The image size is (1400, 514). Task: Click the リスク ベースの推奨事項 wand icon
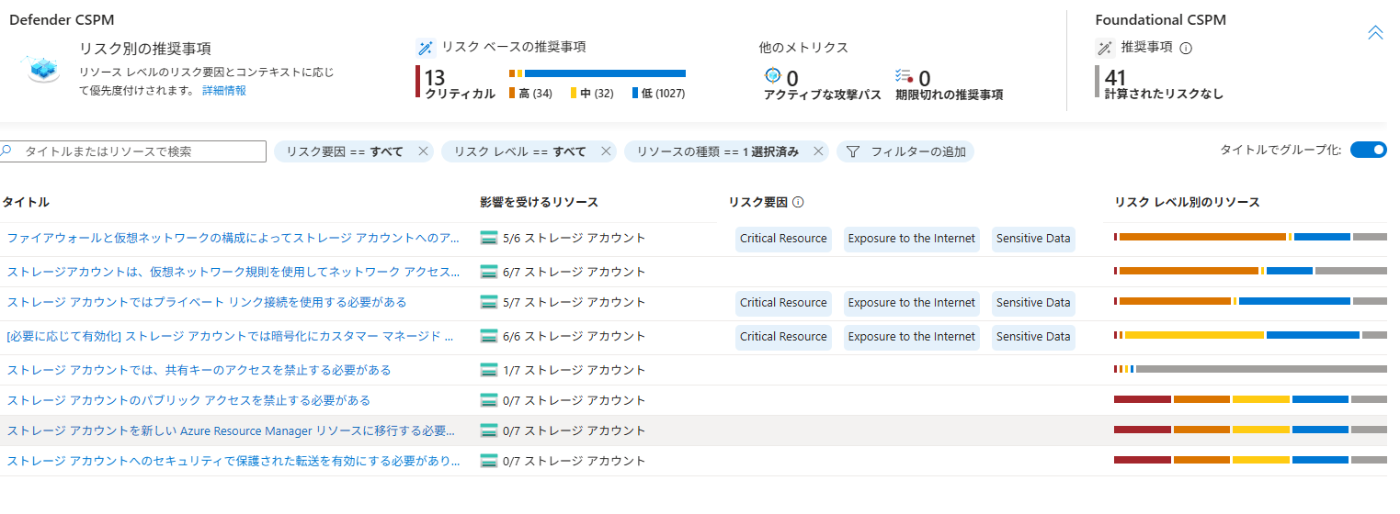[x=426, y=48]
